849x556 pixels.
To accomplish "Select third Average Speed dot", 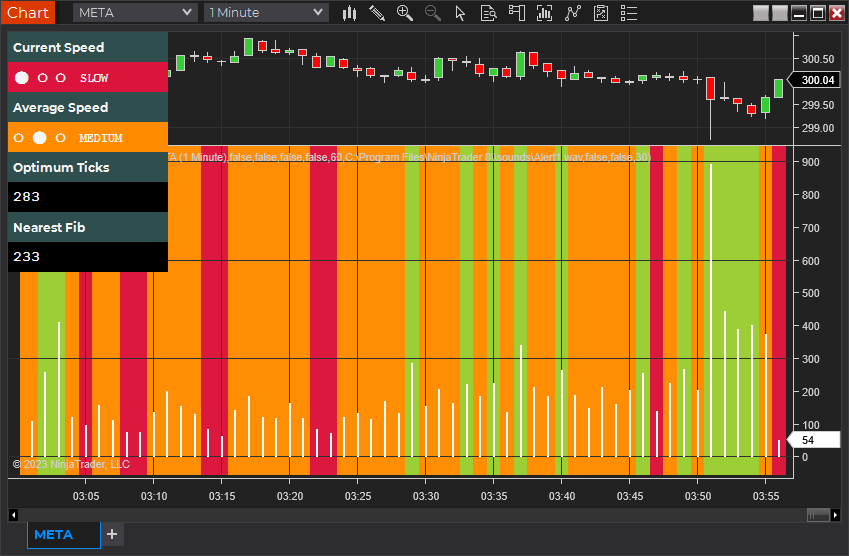I will tap(61, 138).
